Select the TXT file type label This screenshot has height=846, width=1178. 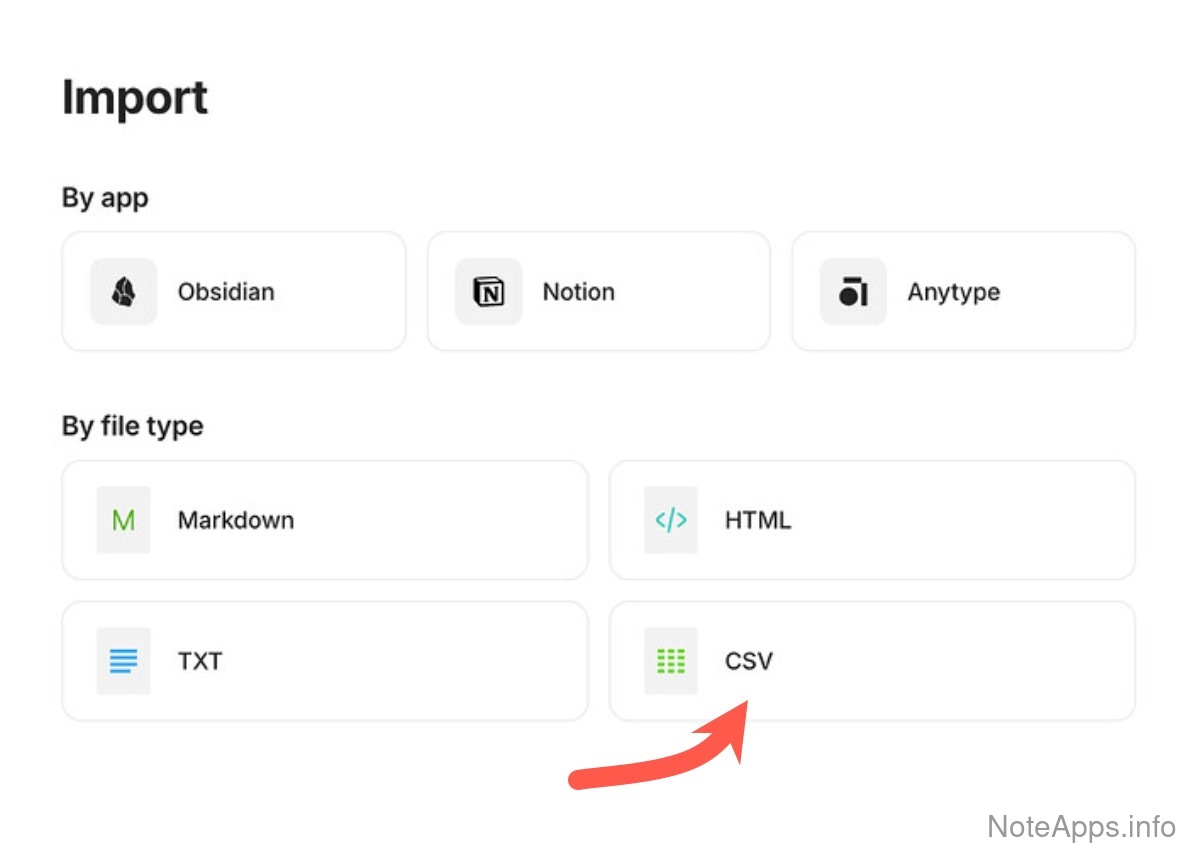click(200, 661)
